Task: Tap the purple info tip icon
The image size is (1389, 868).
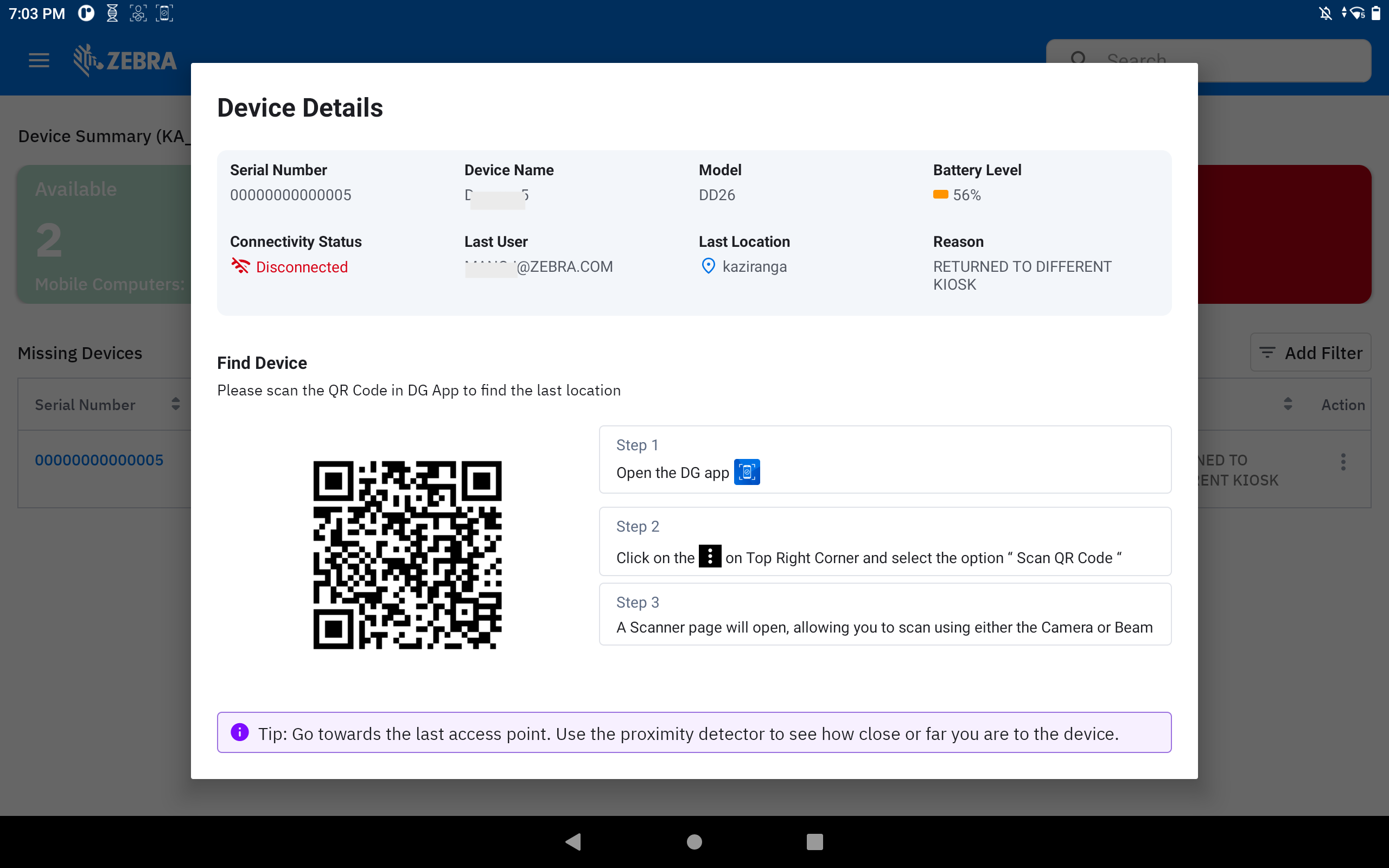Action: click(240, 732)
